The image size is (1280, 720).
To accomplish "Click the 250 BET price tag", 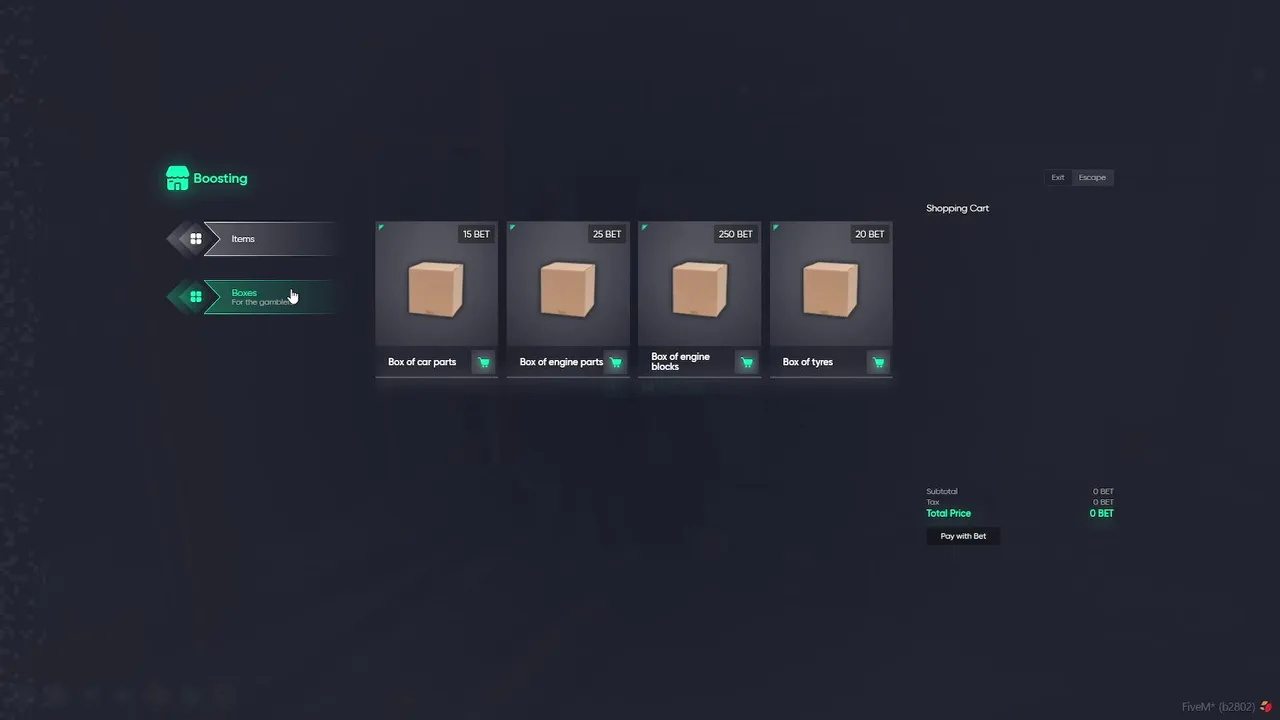I will [x=736, y=234].
